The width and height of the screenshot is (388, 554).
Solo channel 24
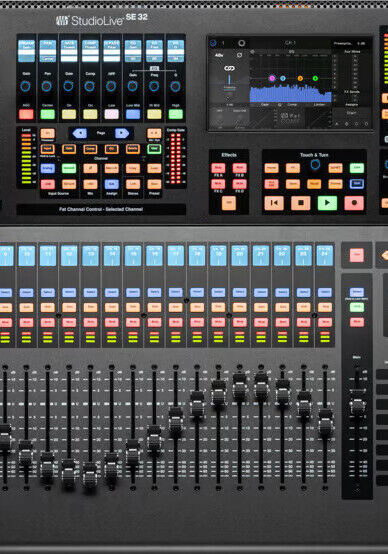(x=324, y=307)
